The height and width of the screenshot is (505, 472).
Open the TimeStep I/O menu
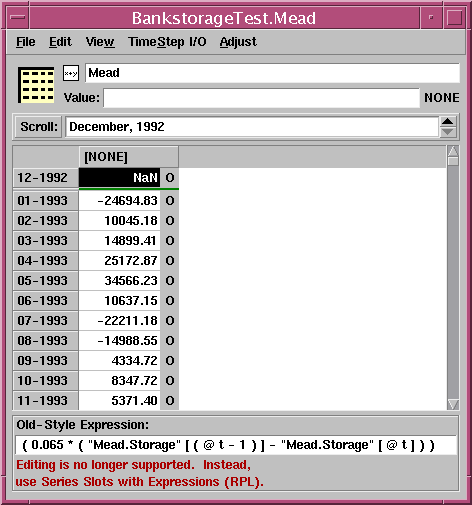tap(167, 42)
